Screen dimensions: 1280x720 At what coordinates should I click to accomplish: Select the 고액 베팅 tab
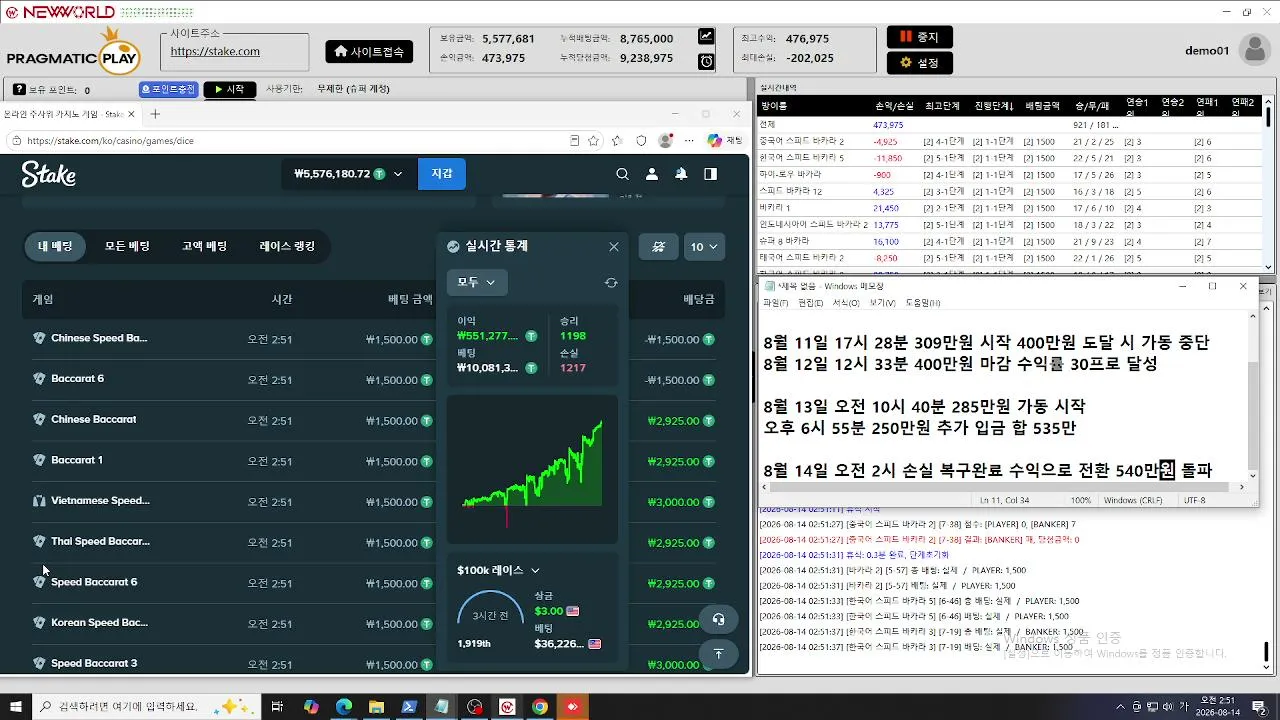[204, 246]
